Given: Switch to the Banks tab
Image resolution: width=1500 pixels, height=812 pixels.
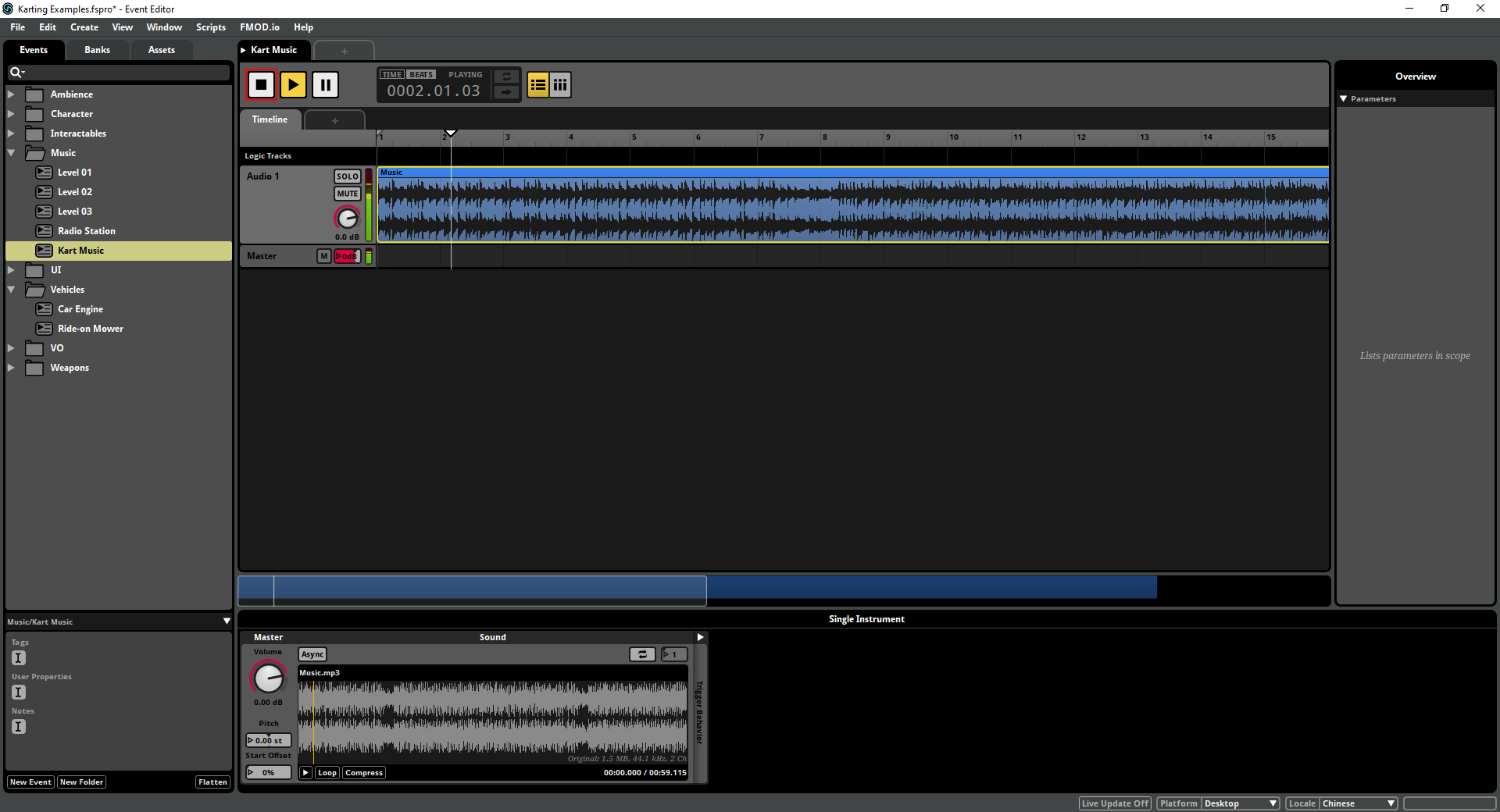Looking at the screenshot, I should [97, 50].
